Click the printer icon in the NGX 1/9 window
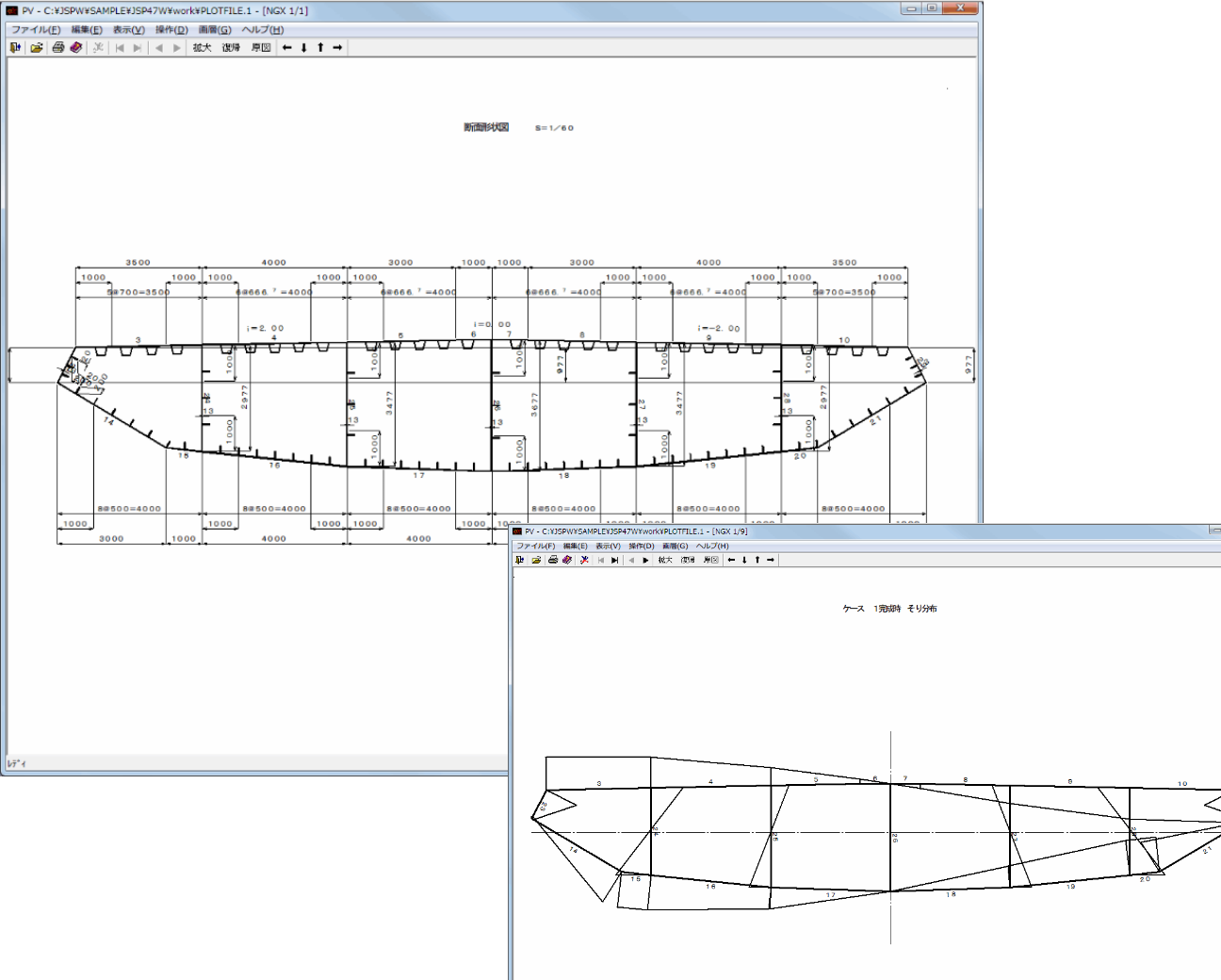 point(552,560)
